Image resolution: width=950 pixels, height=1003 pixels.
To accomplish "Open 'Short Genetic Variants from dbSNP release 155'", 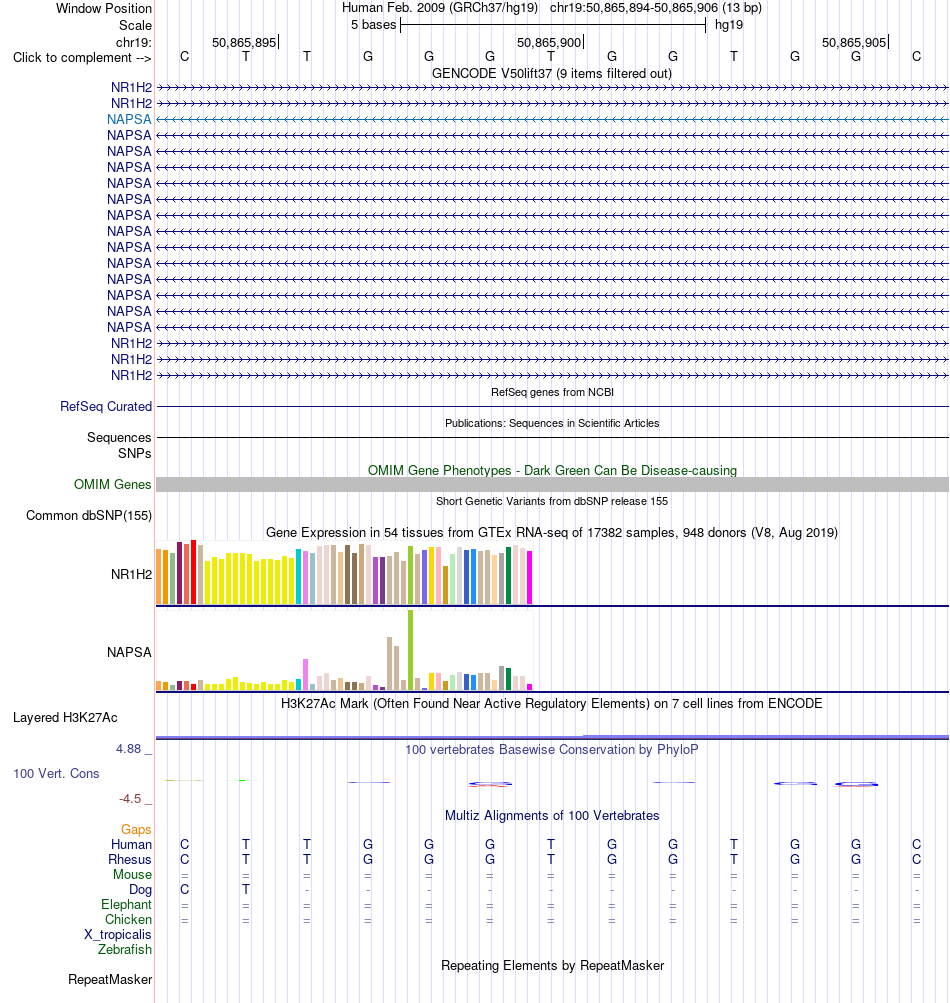I will pyautogui.click(x=551, y=502).
